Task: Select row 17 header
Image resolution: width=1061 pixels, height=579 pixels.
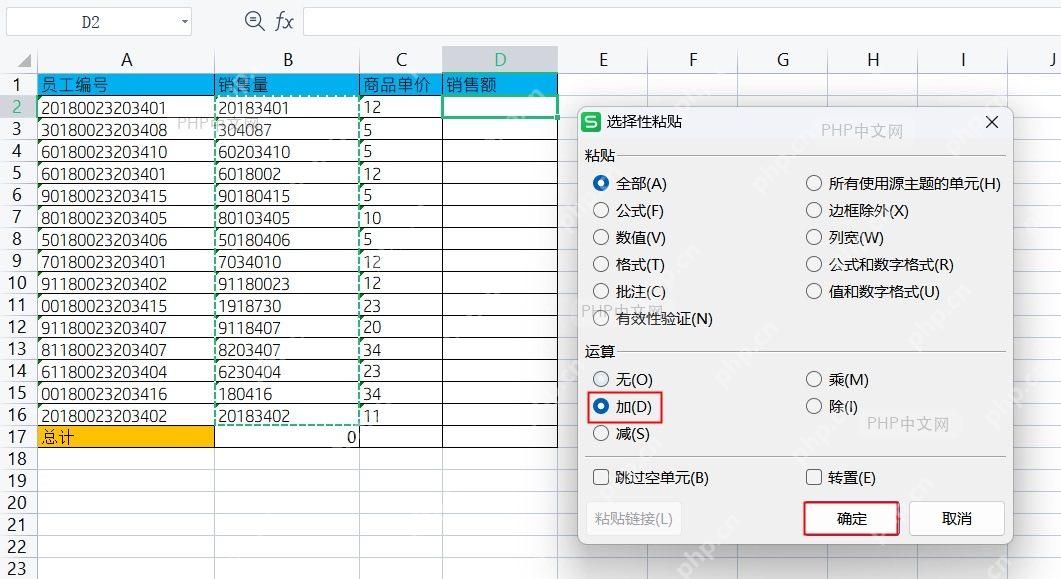Action: coord(17,437)
